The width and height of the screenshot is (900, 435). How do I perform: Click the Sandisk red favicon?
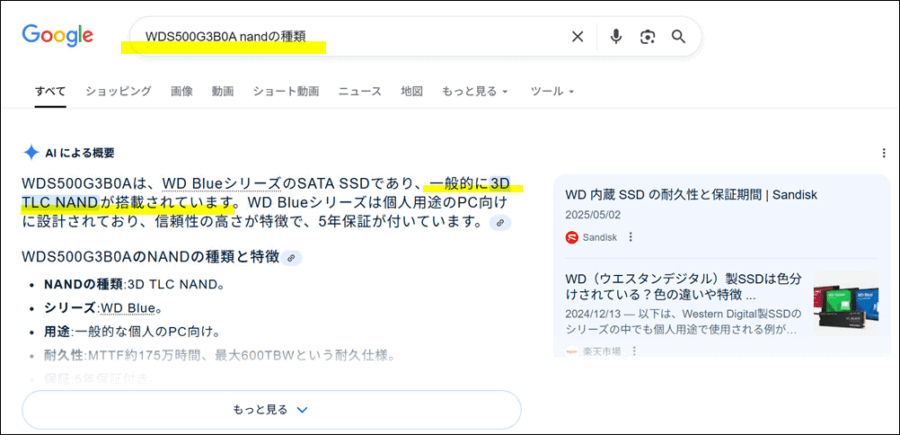[572, 237]
